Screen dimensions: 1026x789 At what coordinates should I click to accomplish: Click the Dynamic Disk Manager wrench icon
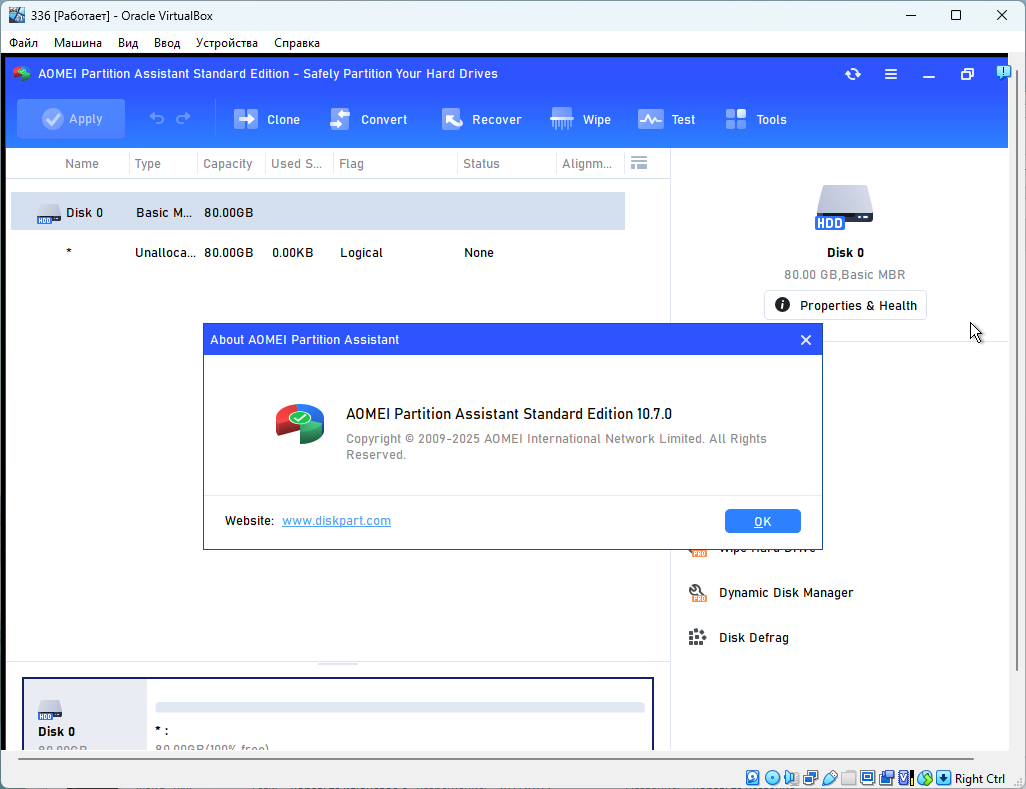[x=698, y=593]
